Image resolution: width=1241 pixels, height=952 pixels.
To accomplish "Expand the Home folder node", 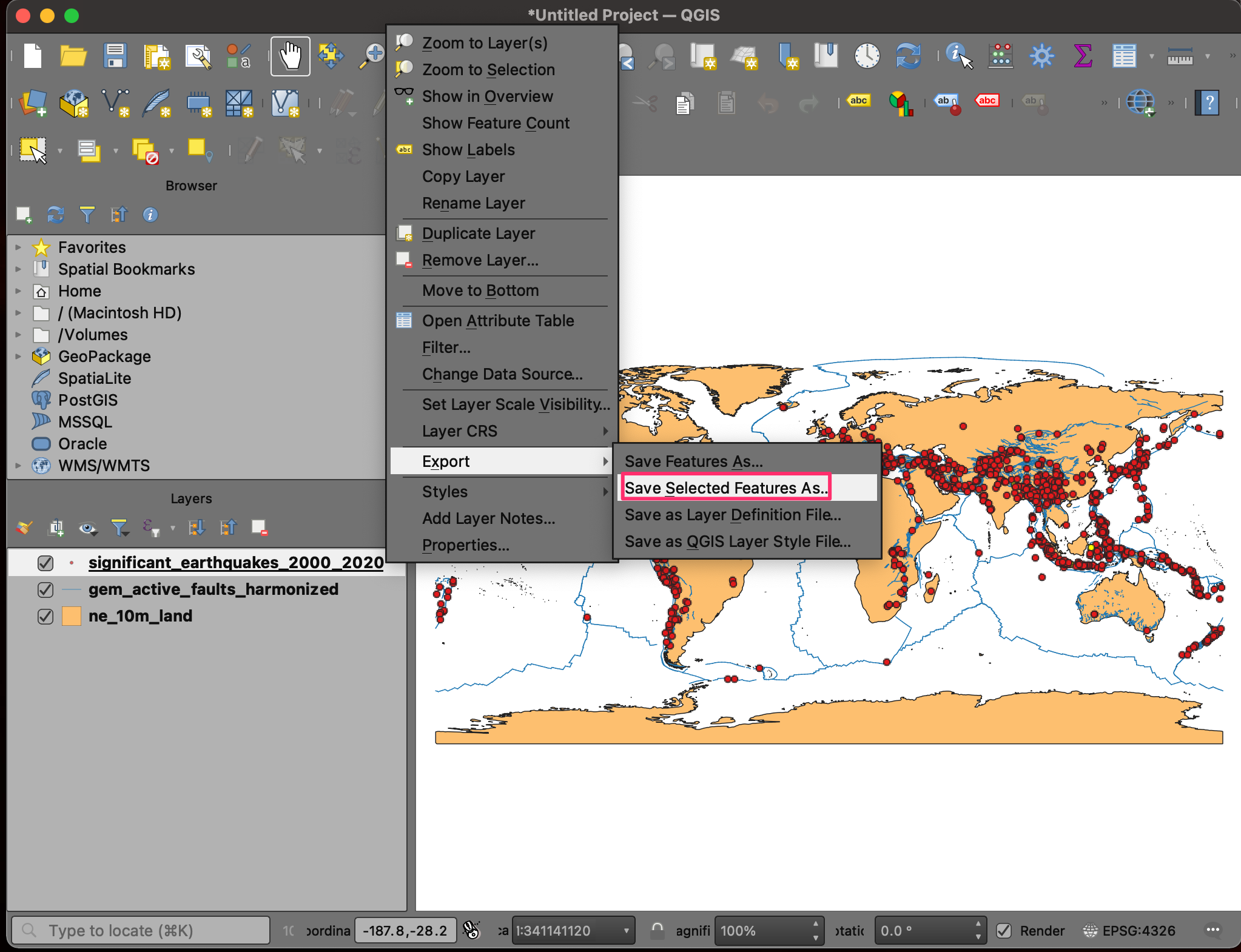I will (18, 291).
